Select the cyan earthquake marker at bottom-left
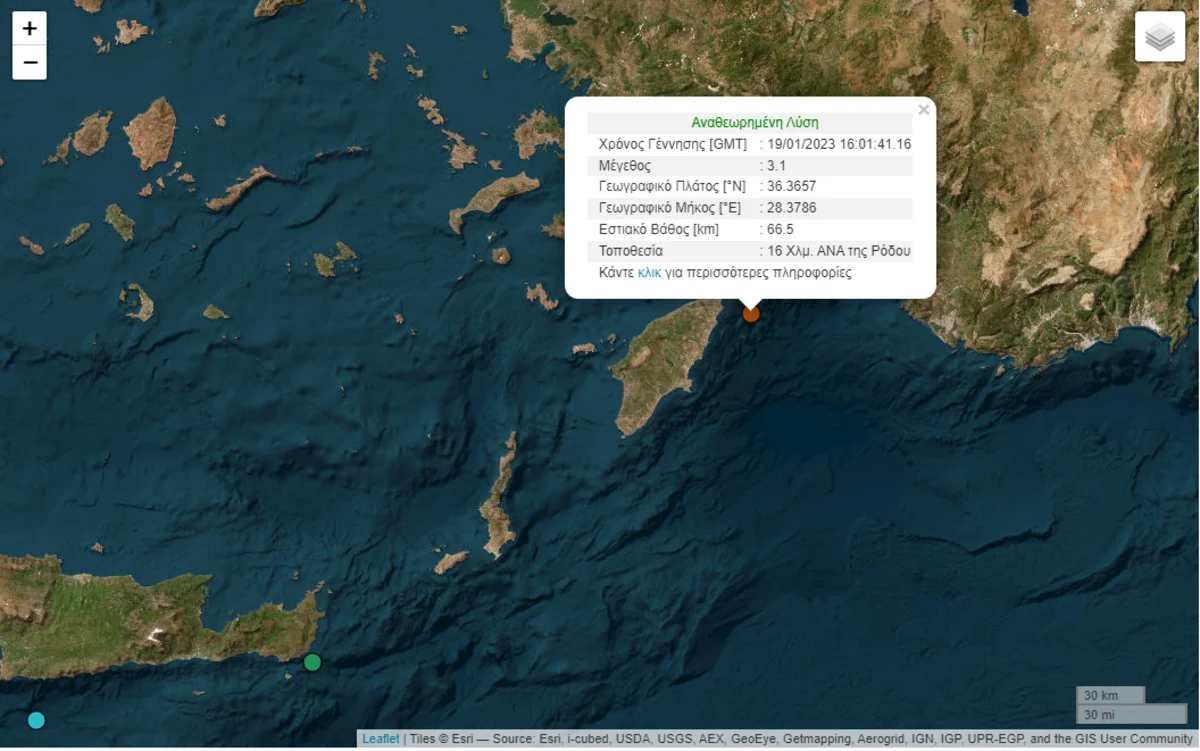Viewport: 1200px width, 751px height. click(x=37, y=720)
